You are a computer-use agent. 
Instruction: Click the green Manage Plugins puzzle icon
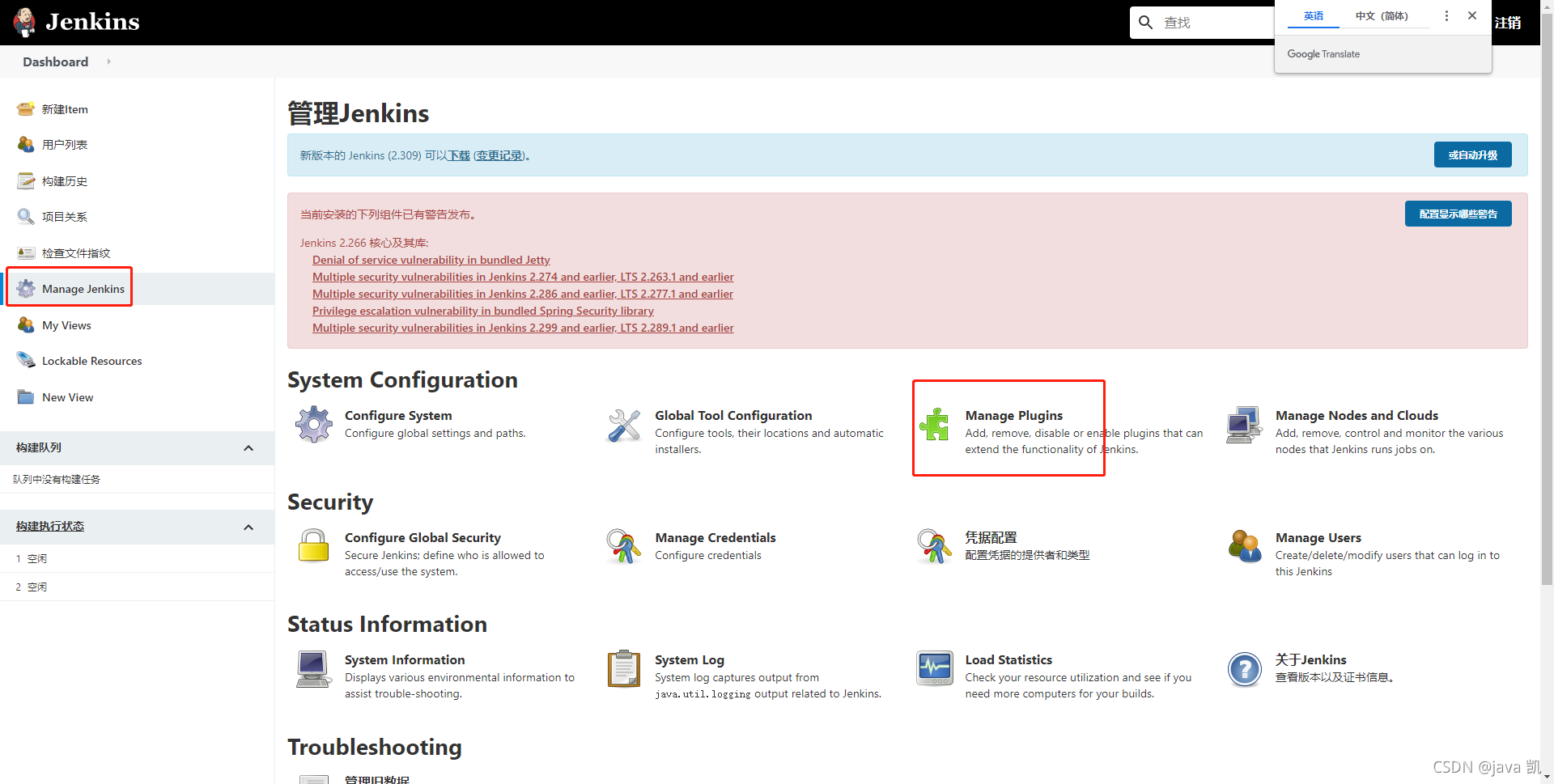934,425
